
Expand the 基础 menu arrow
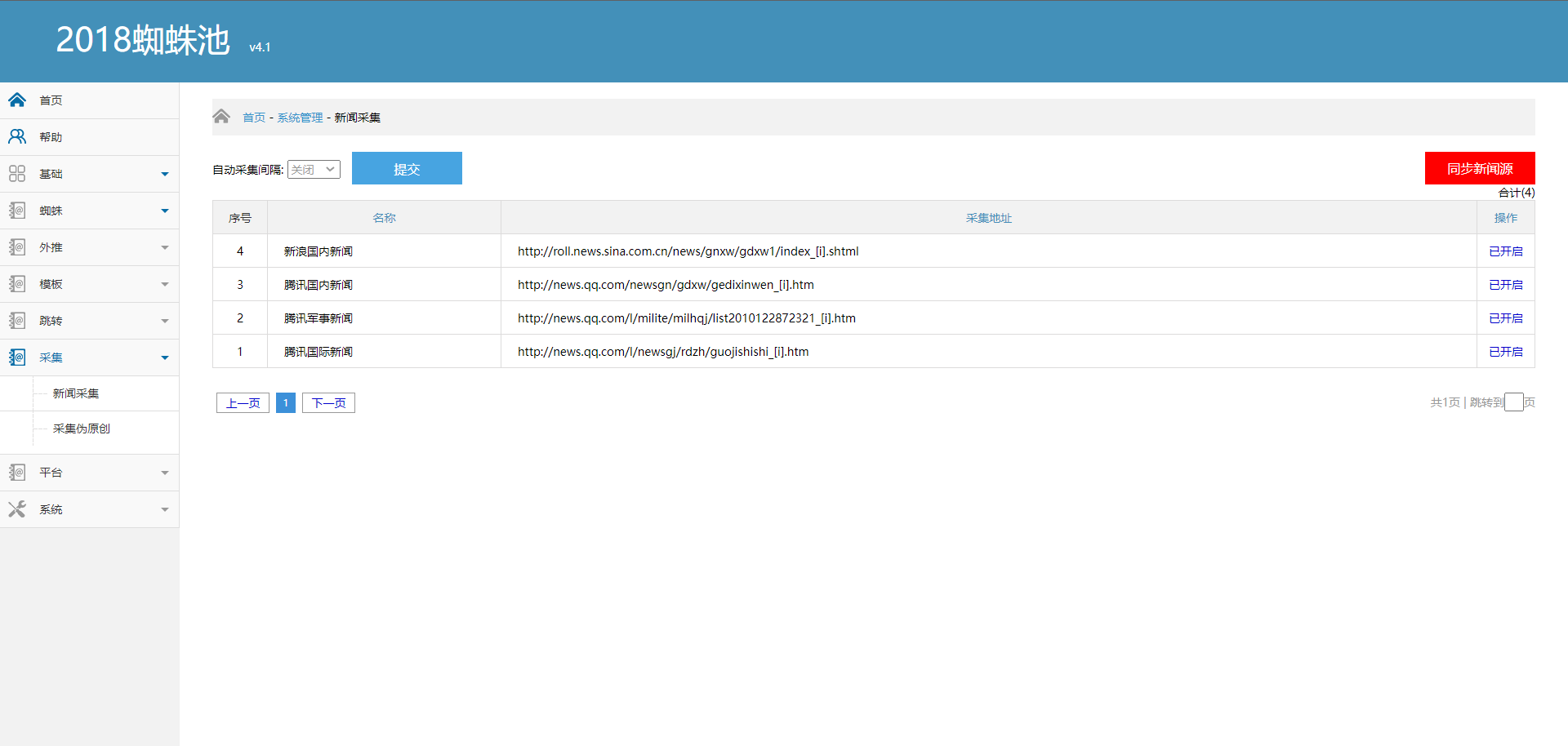(x=165, y=174)
